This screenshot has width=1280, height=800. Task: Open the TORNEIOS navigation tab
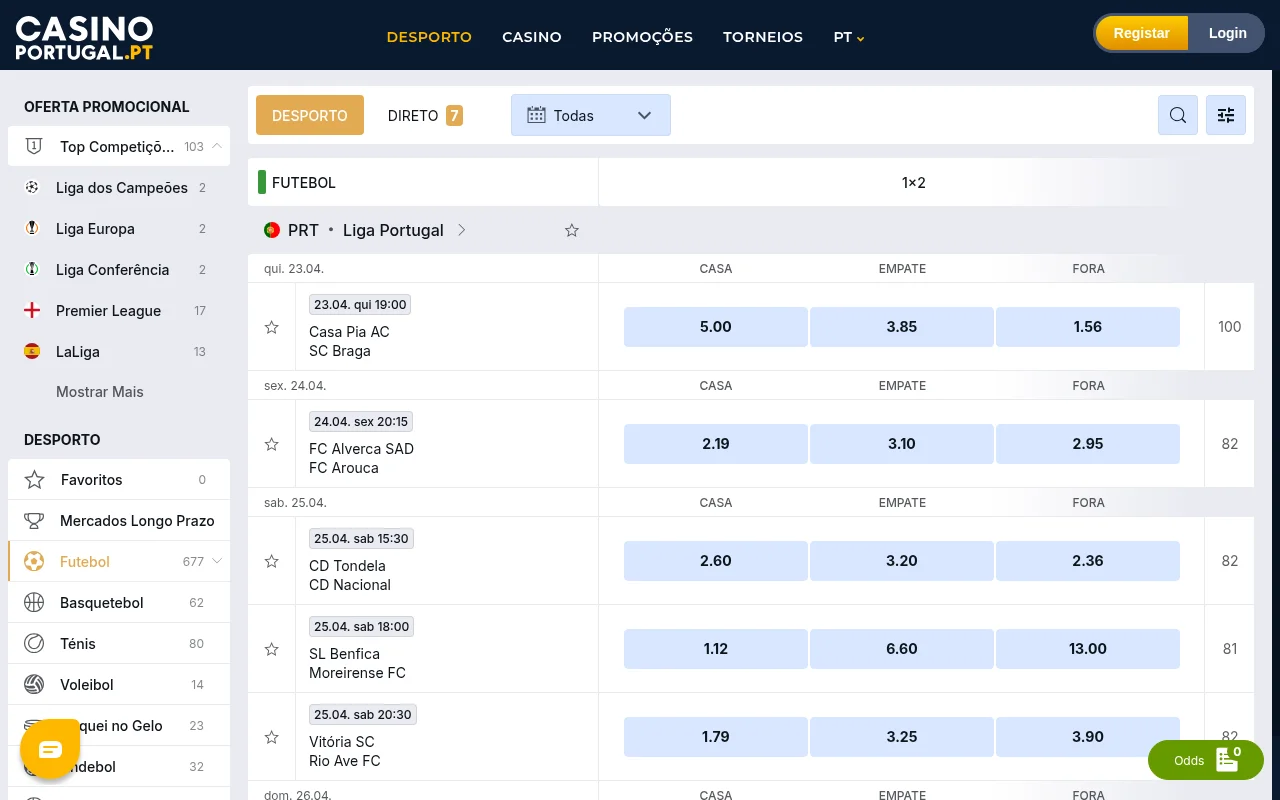tap(763, 37)
